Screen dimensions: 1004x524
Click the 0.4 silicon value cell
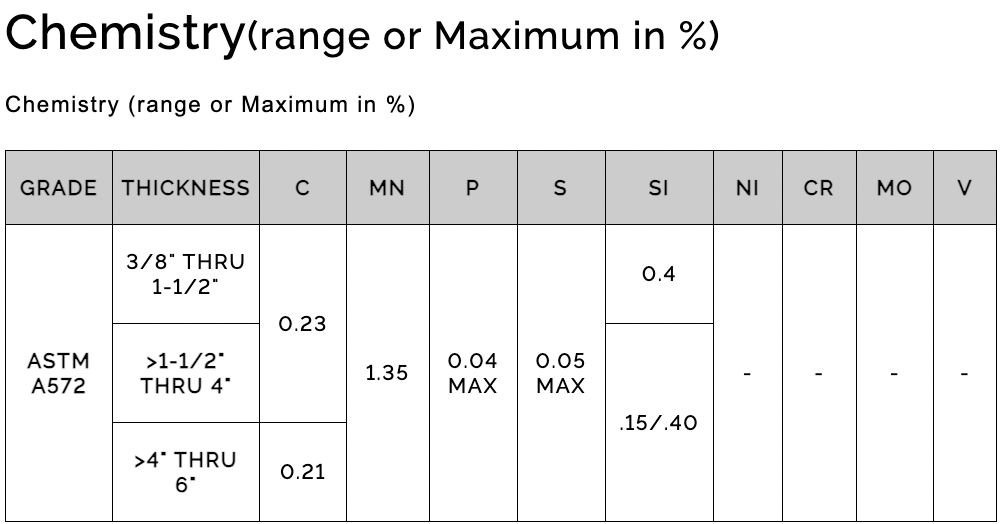point(659,273)
